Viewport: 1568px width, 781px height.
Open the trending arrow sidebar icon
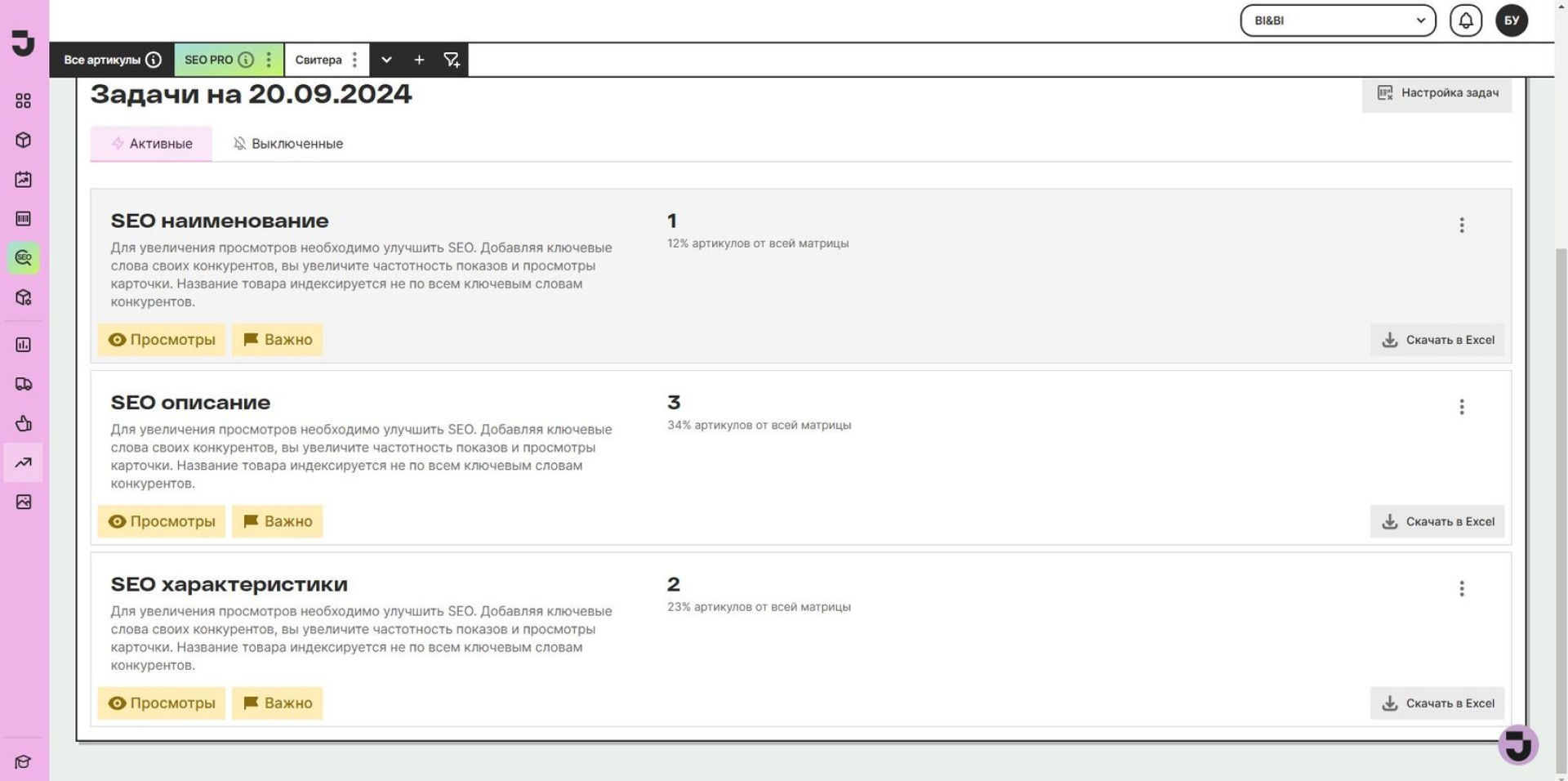pyautogui.click(x=24, y=462)
